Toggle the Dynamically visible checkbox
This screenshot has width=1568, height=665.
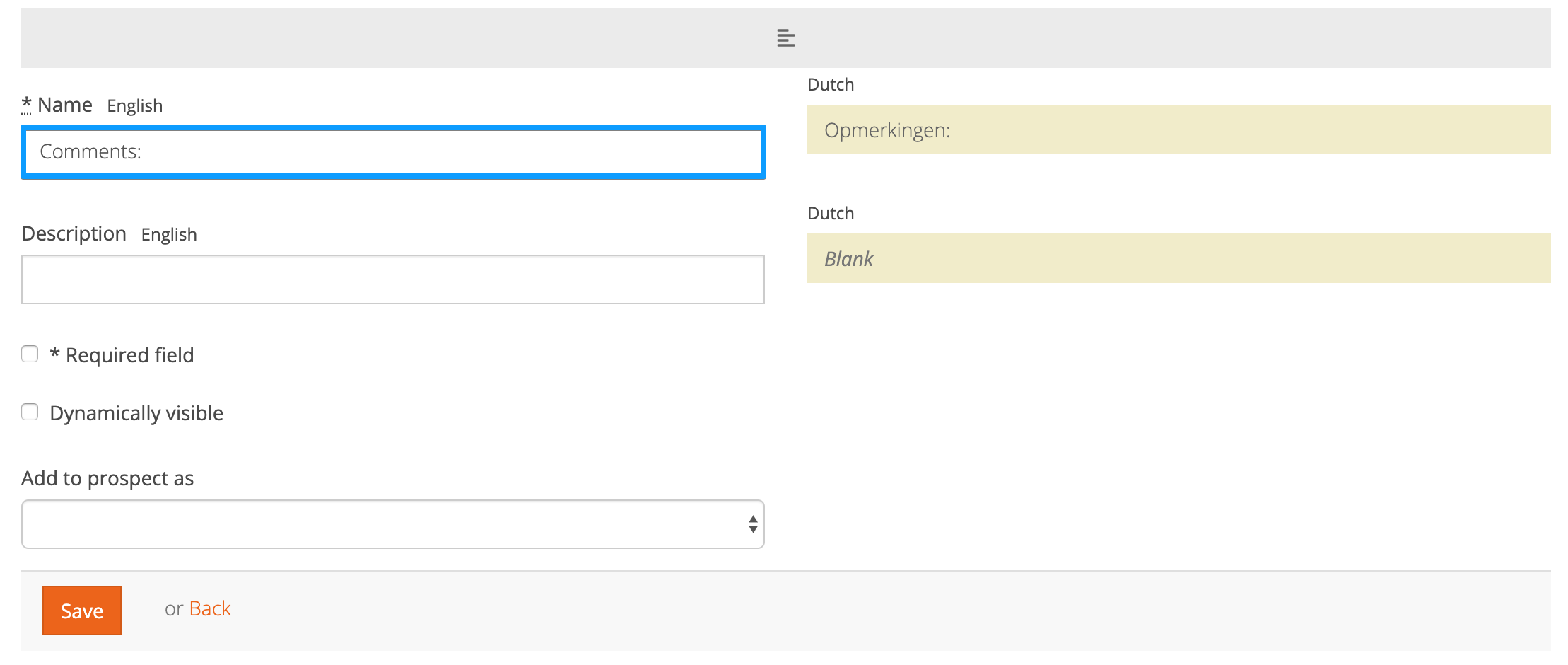(30, 412)
